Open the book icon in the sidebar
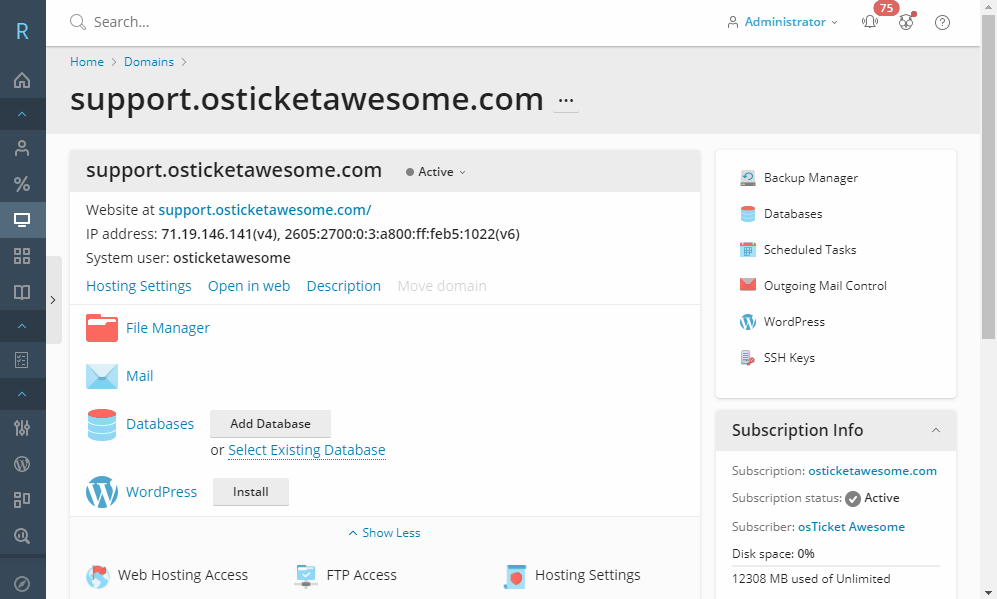 [22, 293]
